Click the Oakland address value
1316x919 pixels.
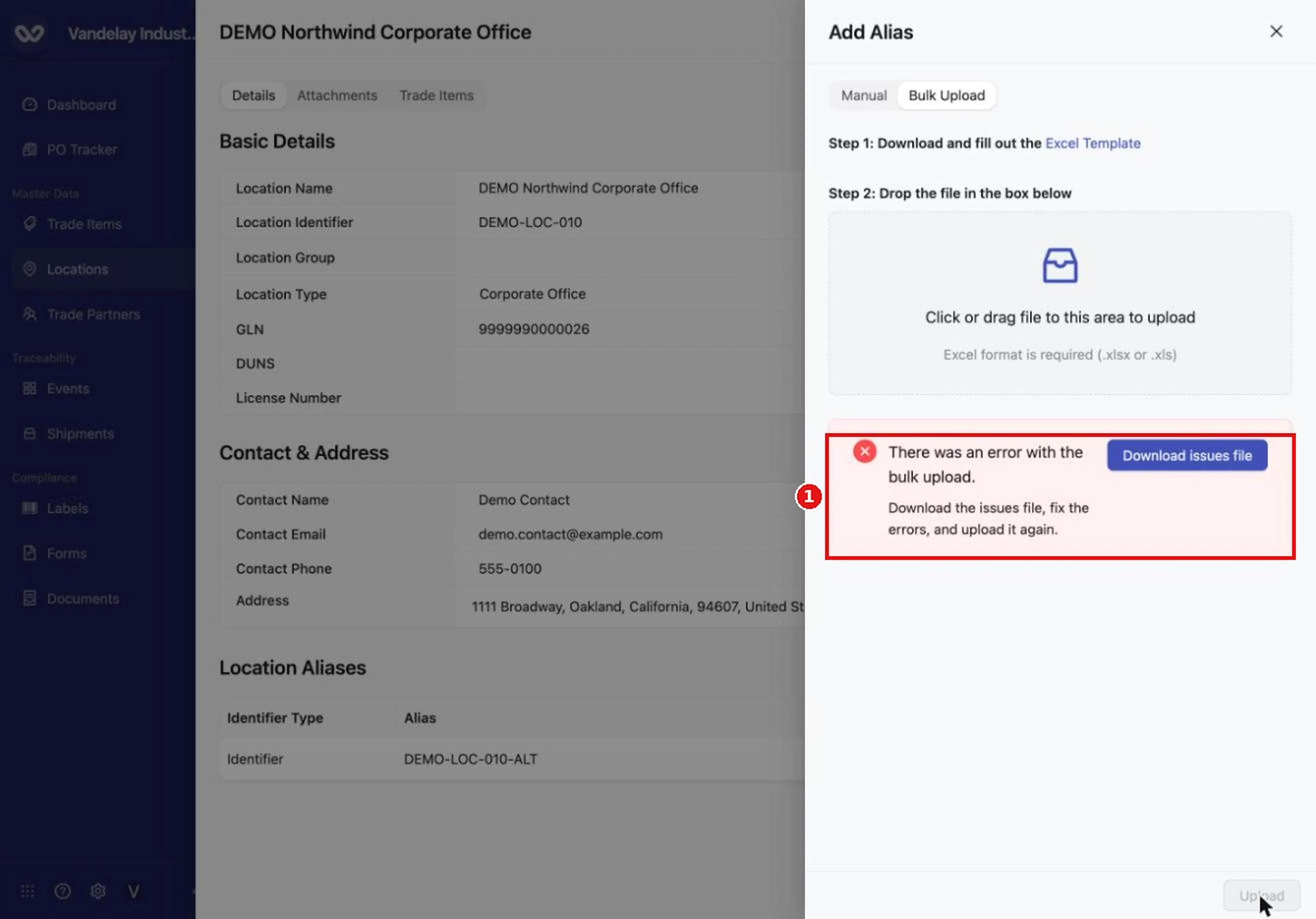tap(637, 607)
